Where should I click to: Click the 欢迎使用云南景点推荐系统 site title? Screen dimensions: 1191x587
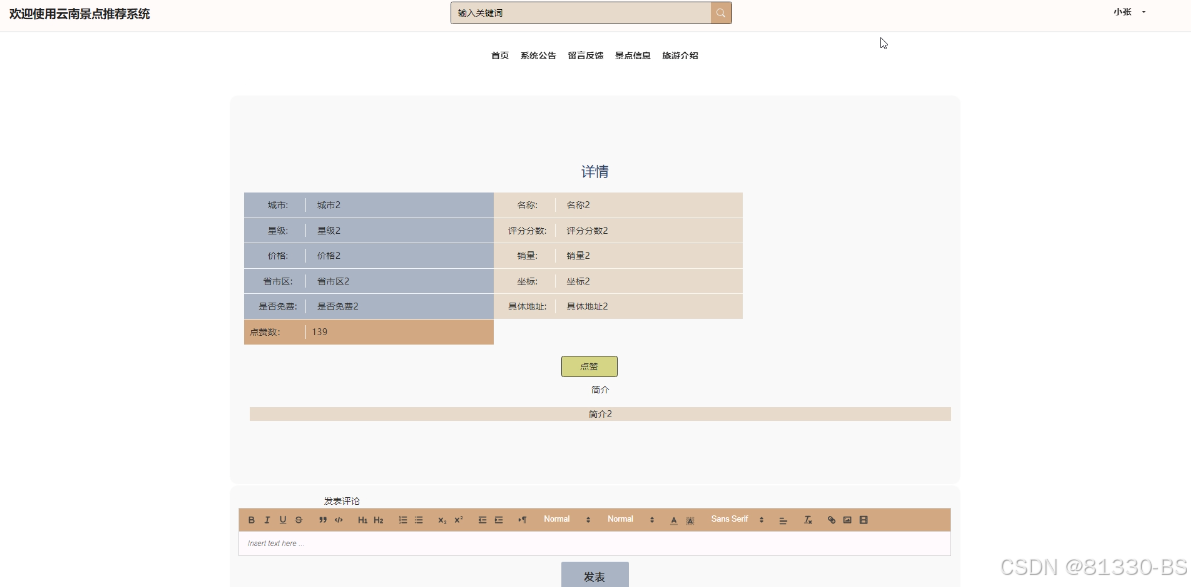(80, 14)
